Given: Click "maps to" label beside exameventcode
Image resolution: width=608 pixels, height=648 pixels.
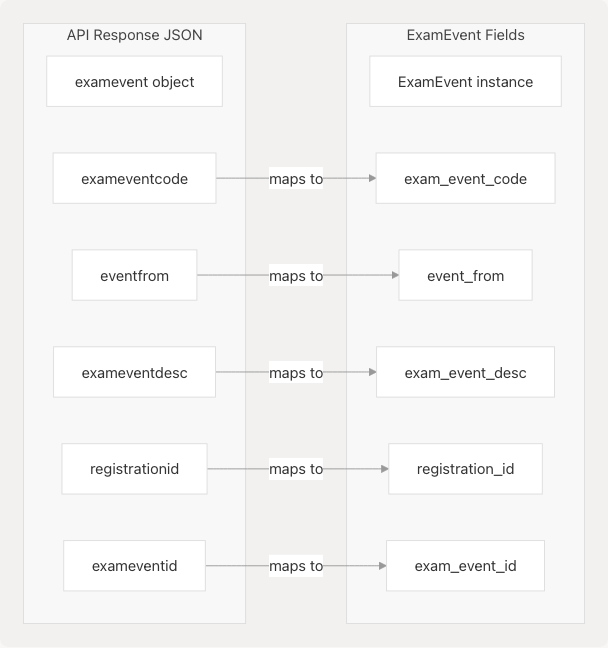Looking at the screenshot, I should [296, 179].
